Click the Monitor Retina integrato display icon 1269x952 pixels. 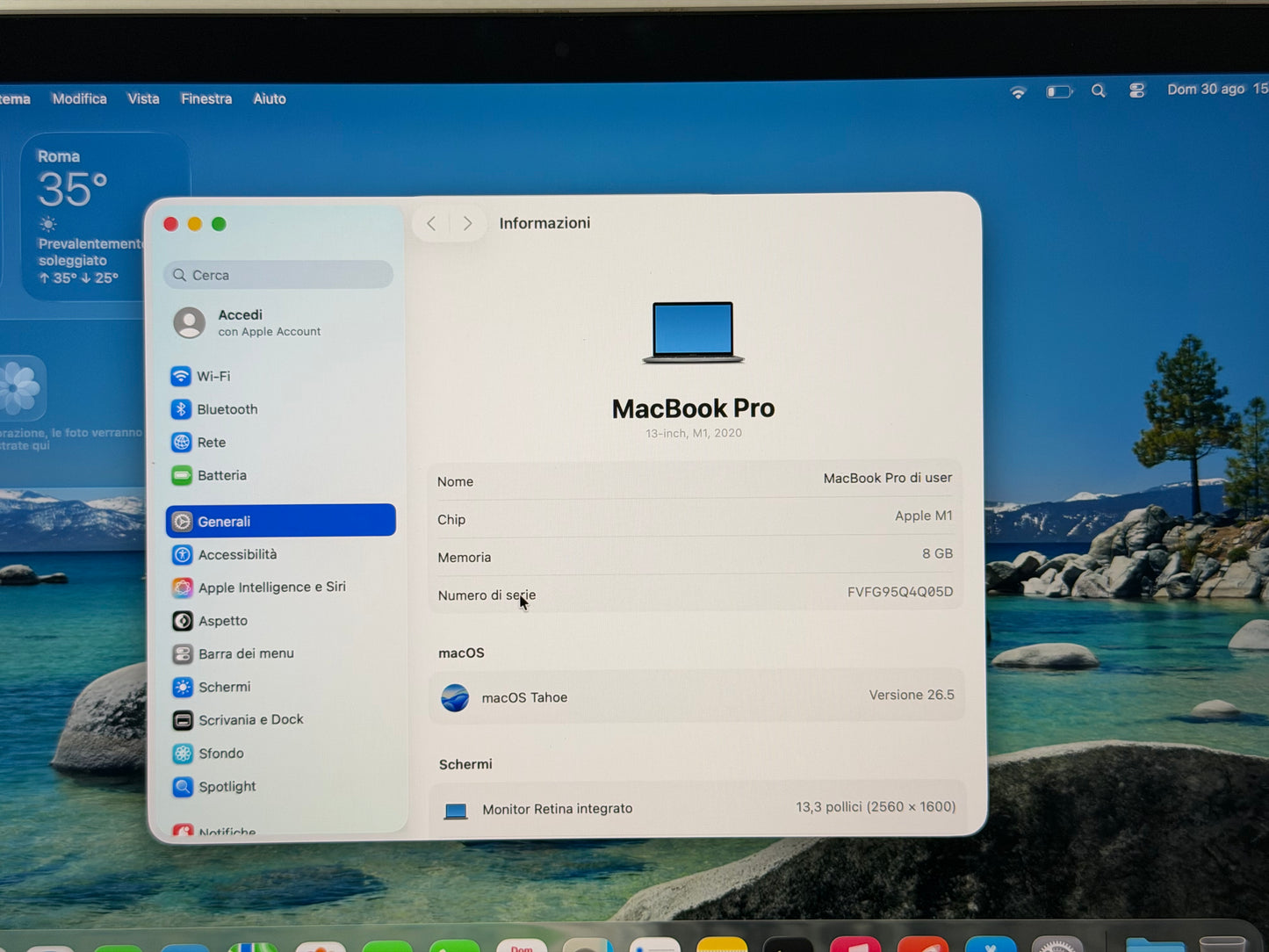click(456, 811)
